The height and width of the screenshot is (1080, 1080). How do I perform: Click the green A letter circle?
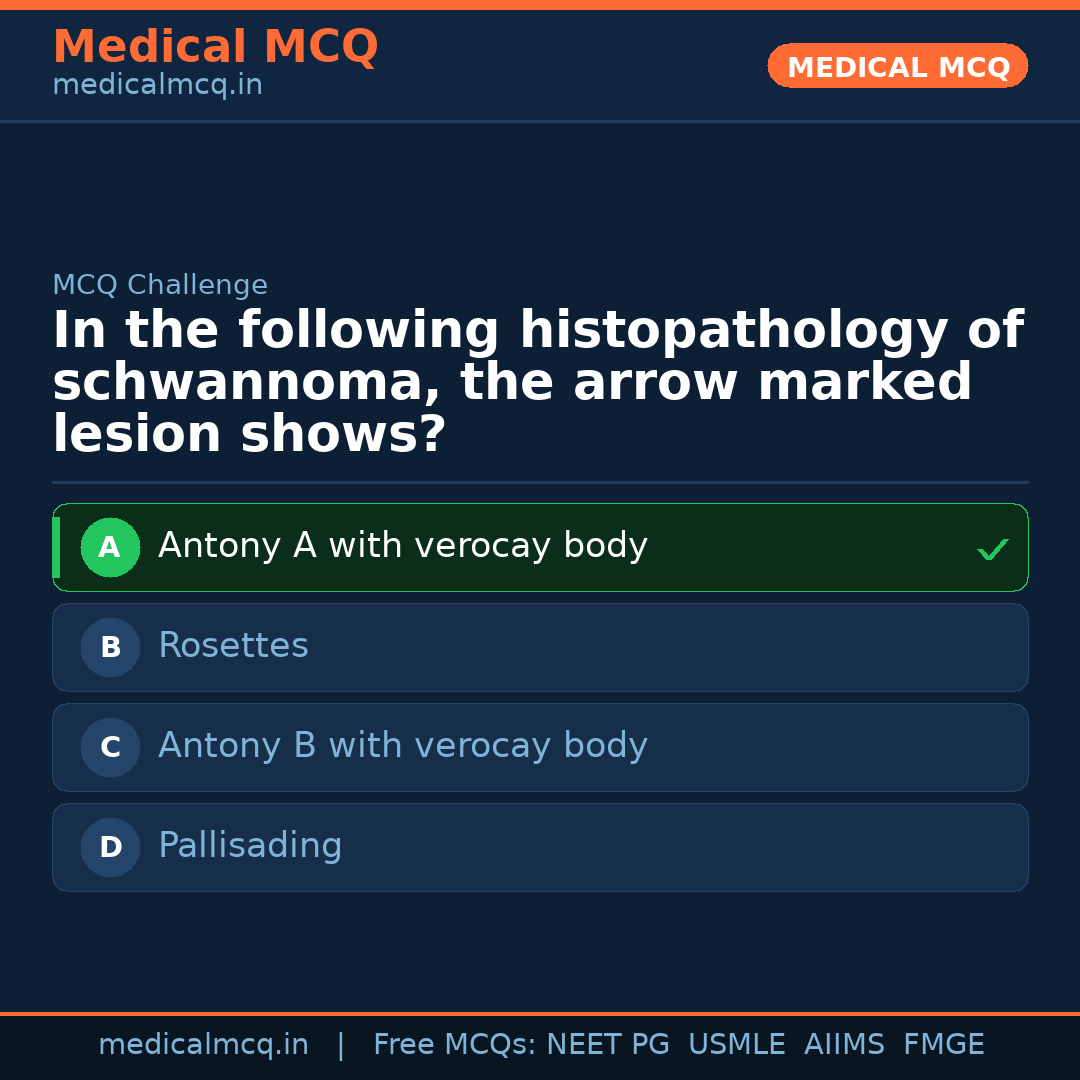click(110, 547)
